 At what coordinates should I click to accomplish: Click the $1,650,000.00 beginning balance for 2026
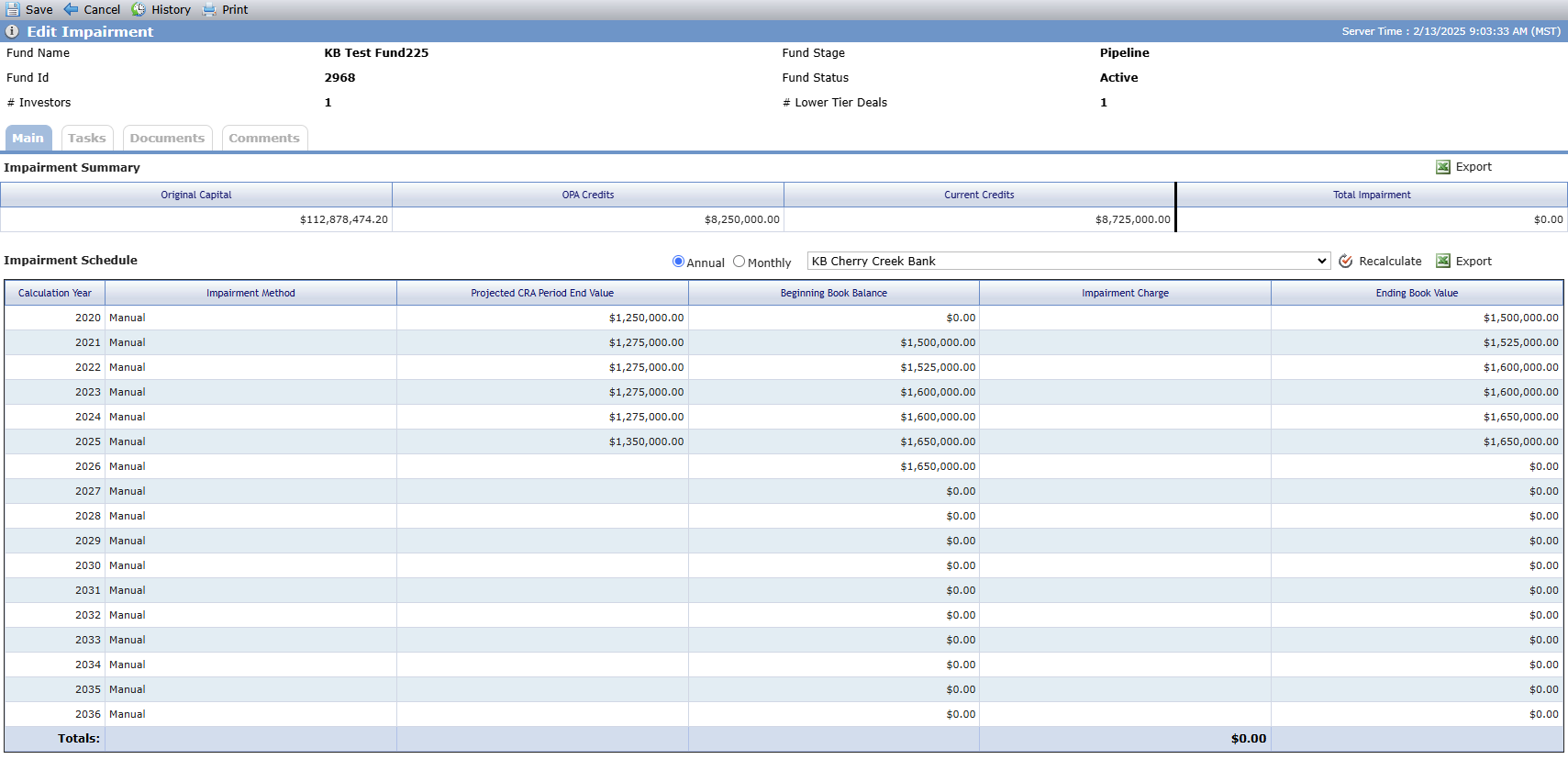pos(938,466)
